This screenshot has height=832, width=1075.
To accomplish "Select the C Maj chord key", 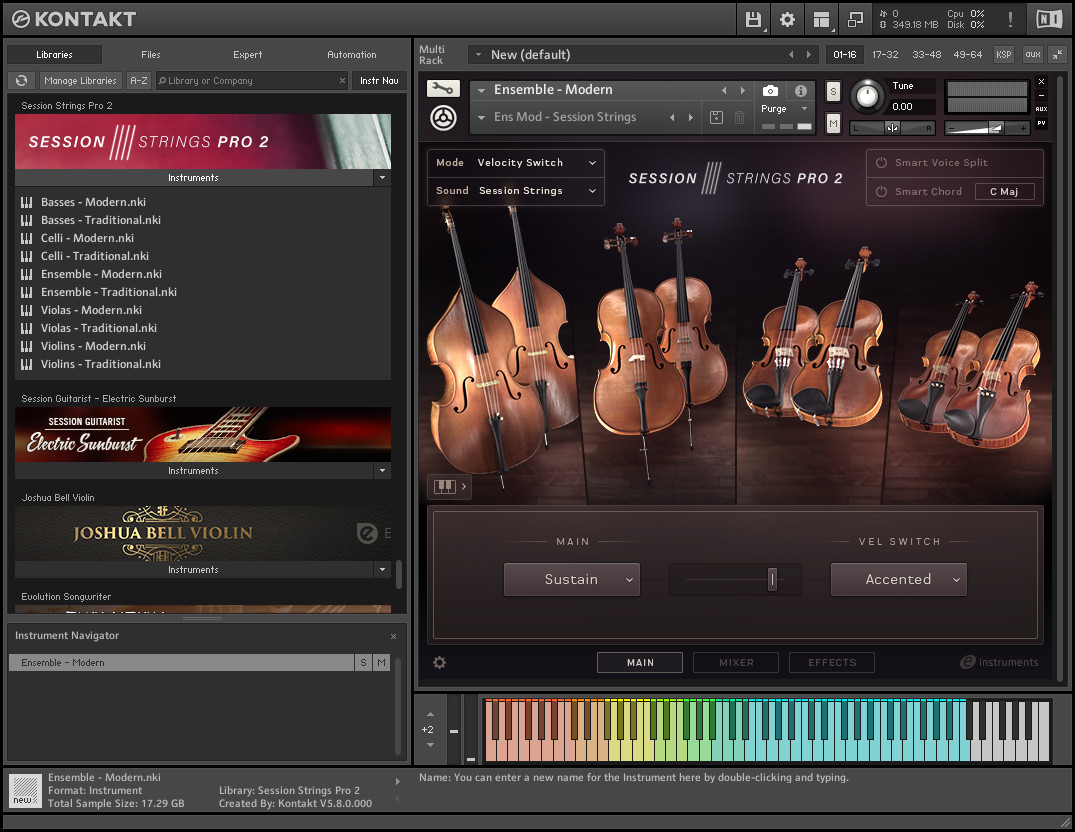I will [1004, 191].
